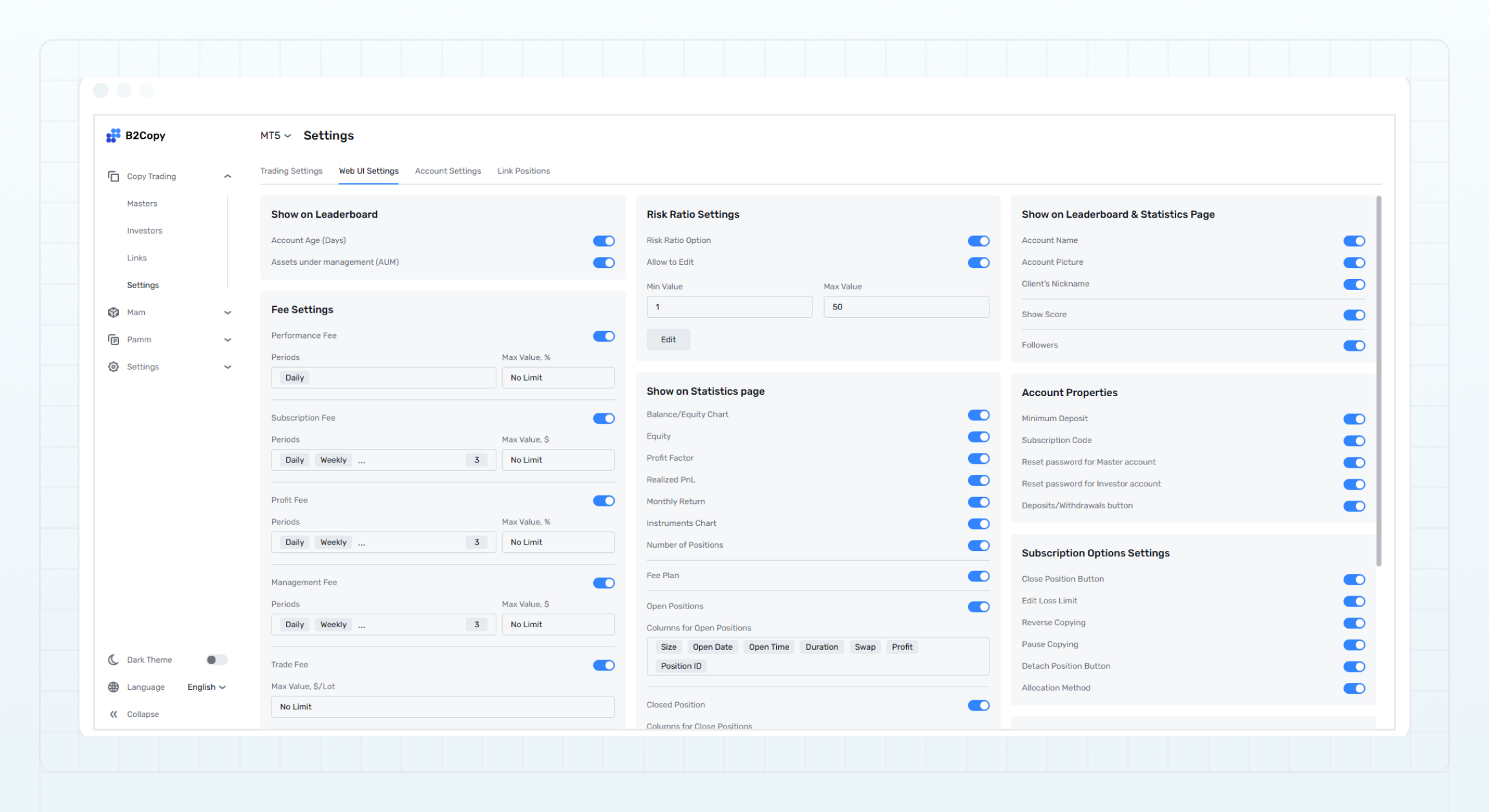Open the Settings gear icon in sidebar
This screenshot has height=812, width=1489.
click(114, 366)
